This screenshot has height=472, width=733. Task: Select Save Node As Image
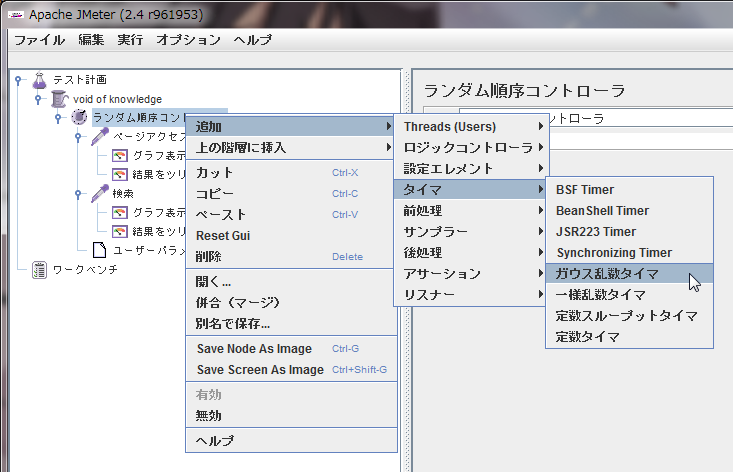point(291,349)
